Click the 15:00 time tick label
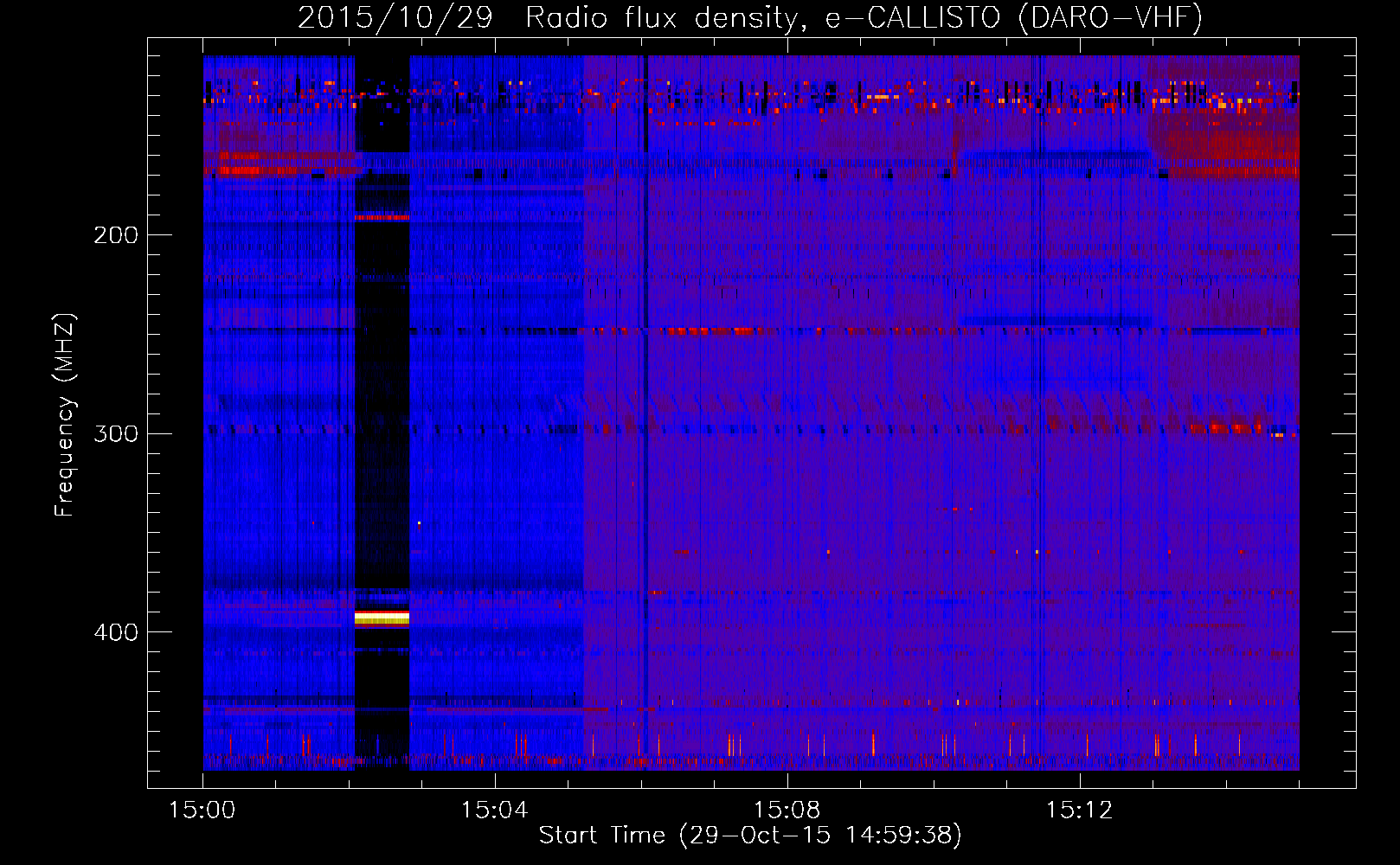Screen dimensions: 1400x865 tap(202, 810)
